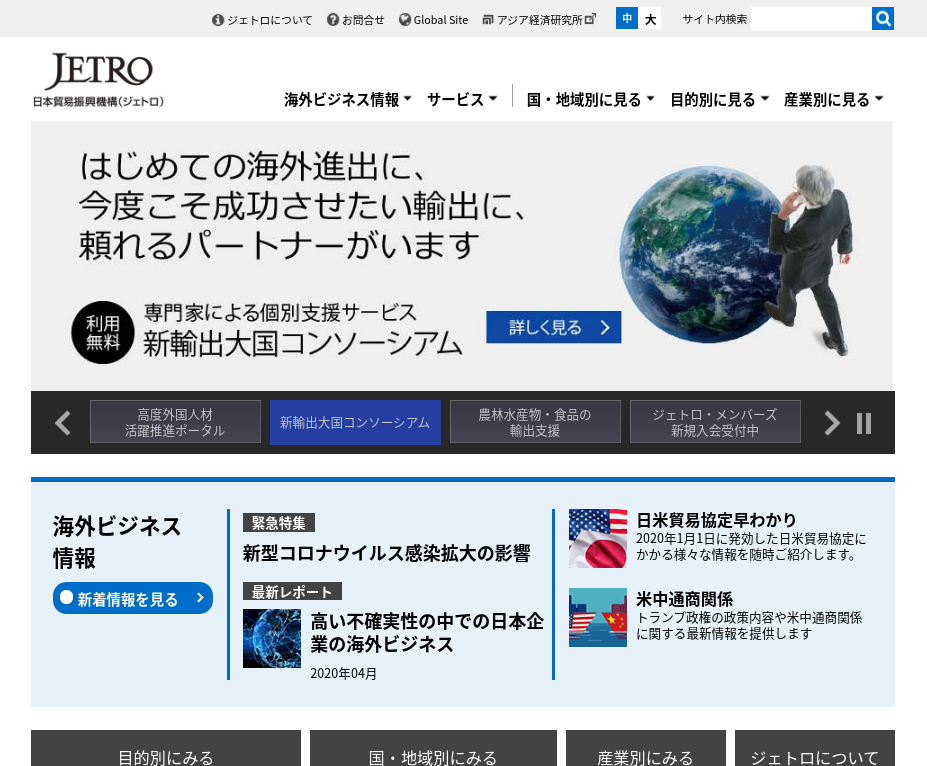
Task: Click ジェトロについて bottom tab
Action: click(x=815, y=748)
